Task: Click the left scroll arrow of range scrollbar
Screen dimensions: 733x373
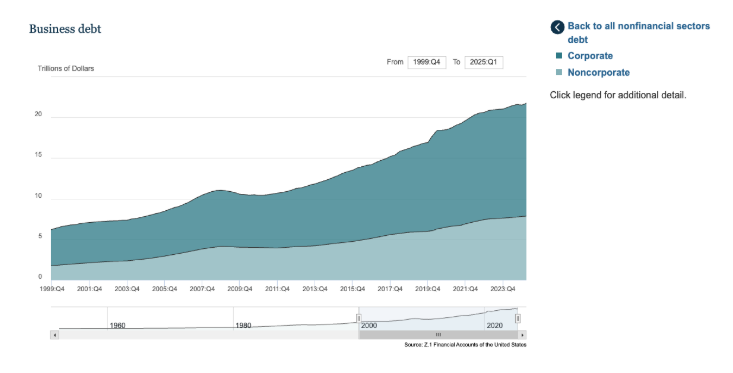Action: pos(55,335)
